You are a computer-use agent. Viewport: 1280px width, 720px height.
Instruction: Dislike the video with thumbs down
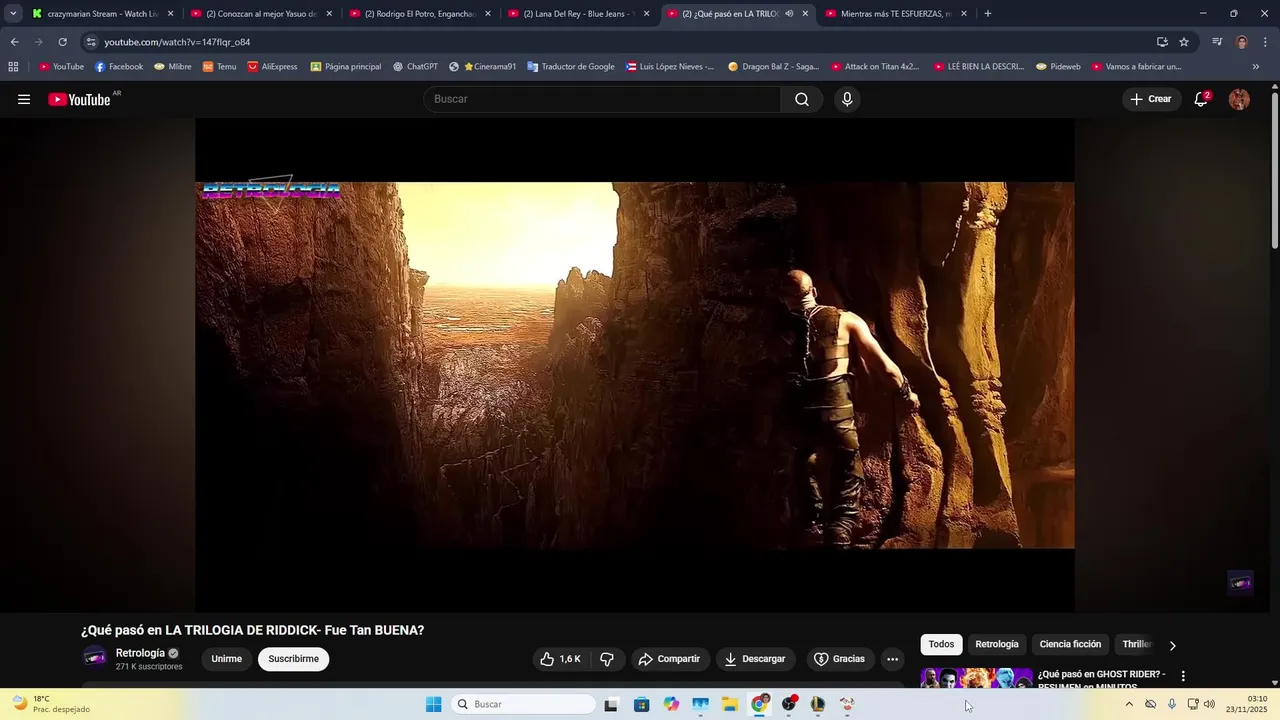pyautogui.click(x=607, y=659)
